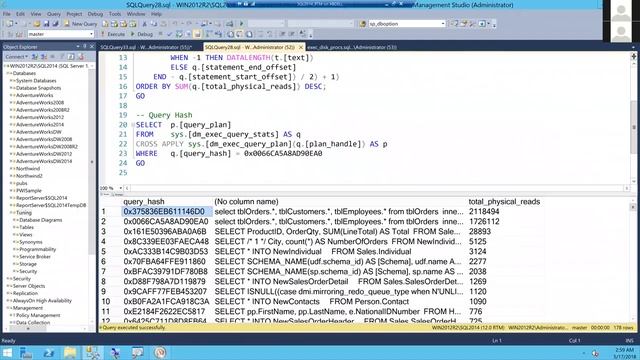
Task: Click the Decrease Indent toolbar icon
Action: click(x=282, y=34)
